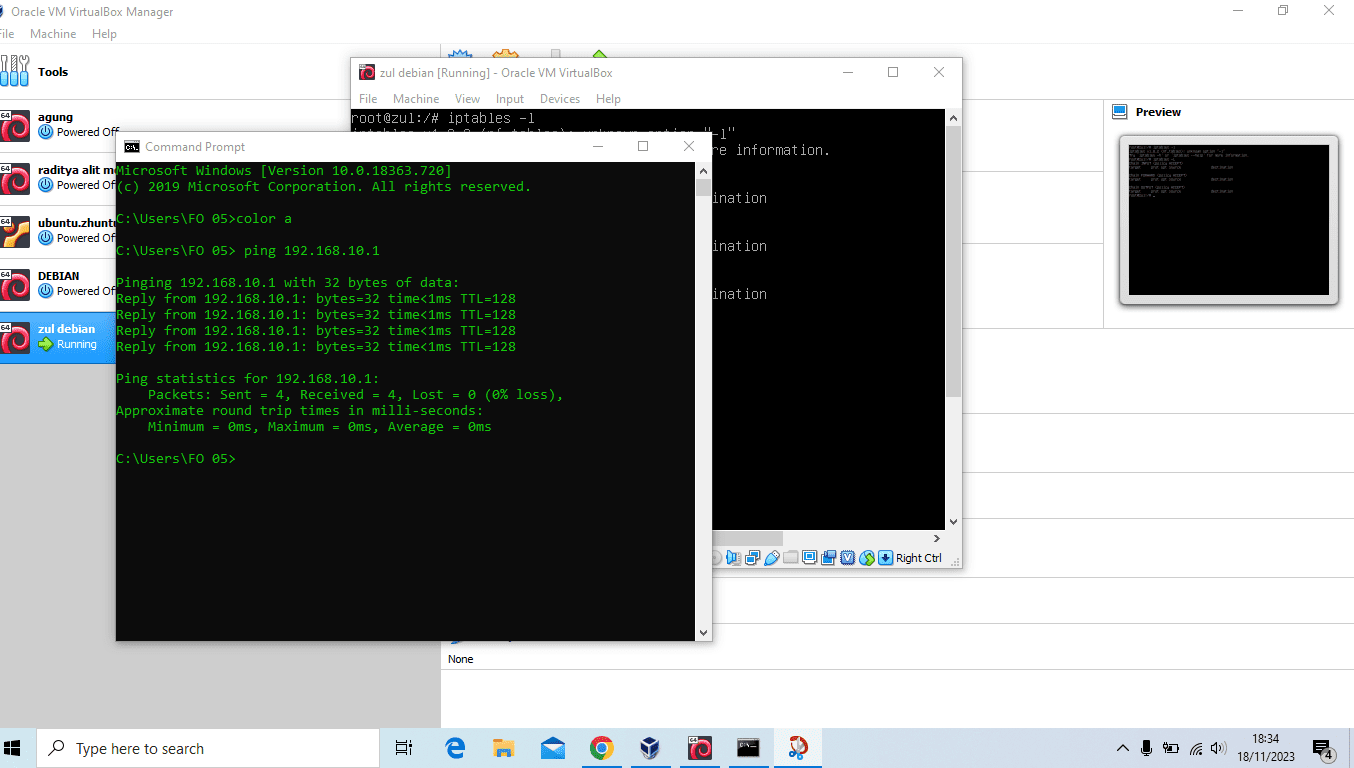Switch to Snipping Tool on the taskbar

797,748
